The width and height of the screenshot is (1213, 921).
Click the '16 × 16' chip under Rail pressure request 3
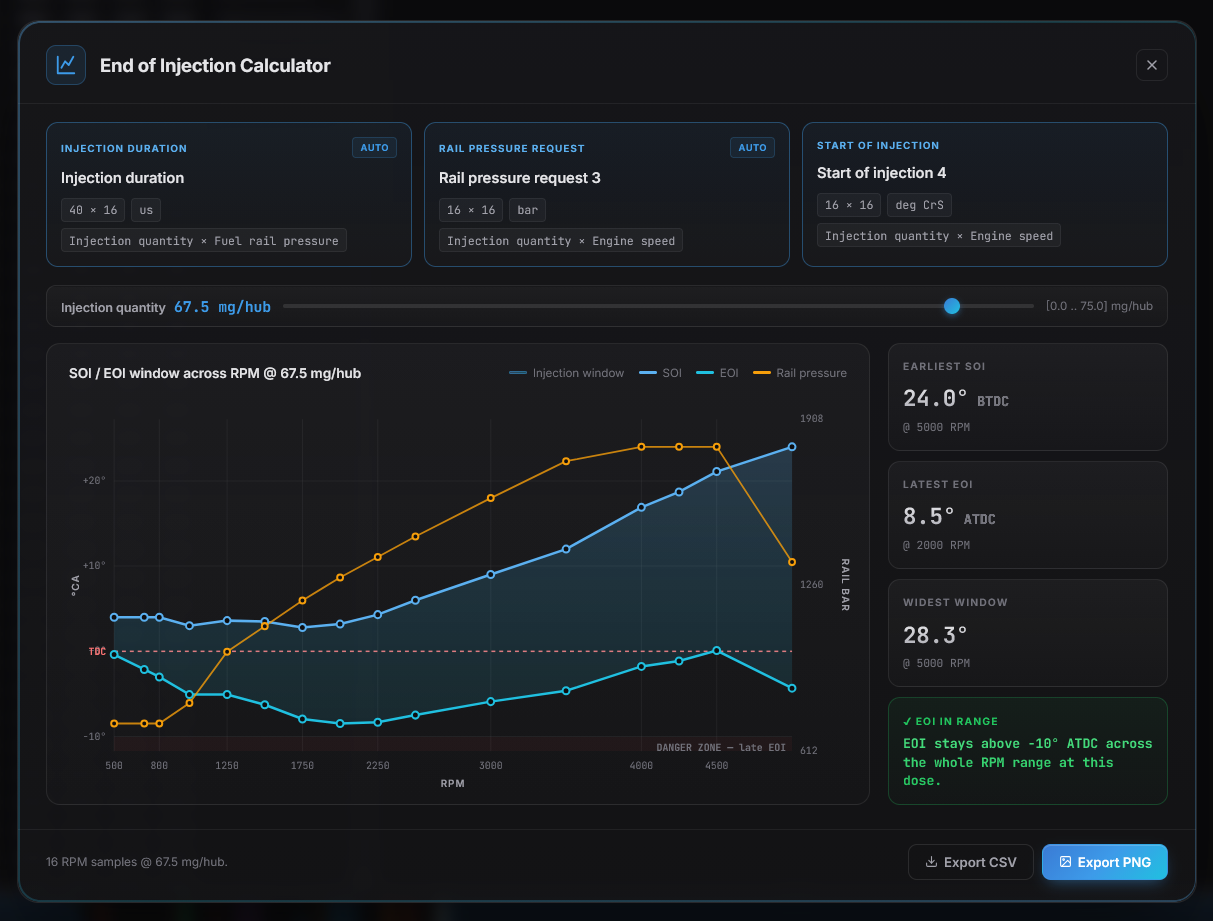pos(471,210)
